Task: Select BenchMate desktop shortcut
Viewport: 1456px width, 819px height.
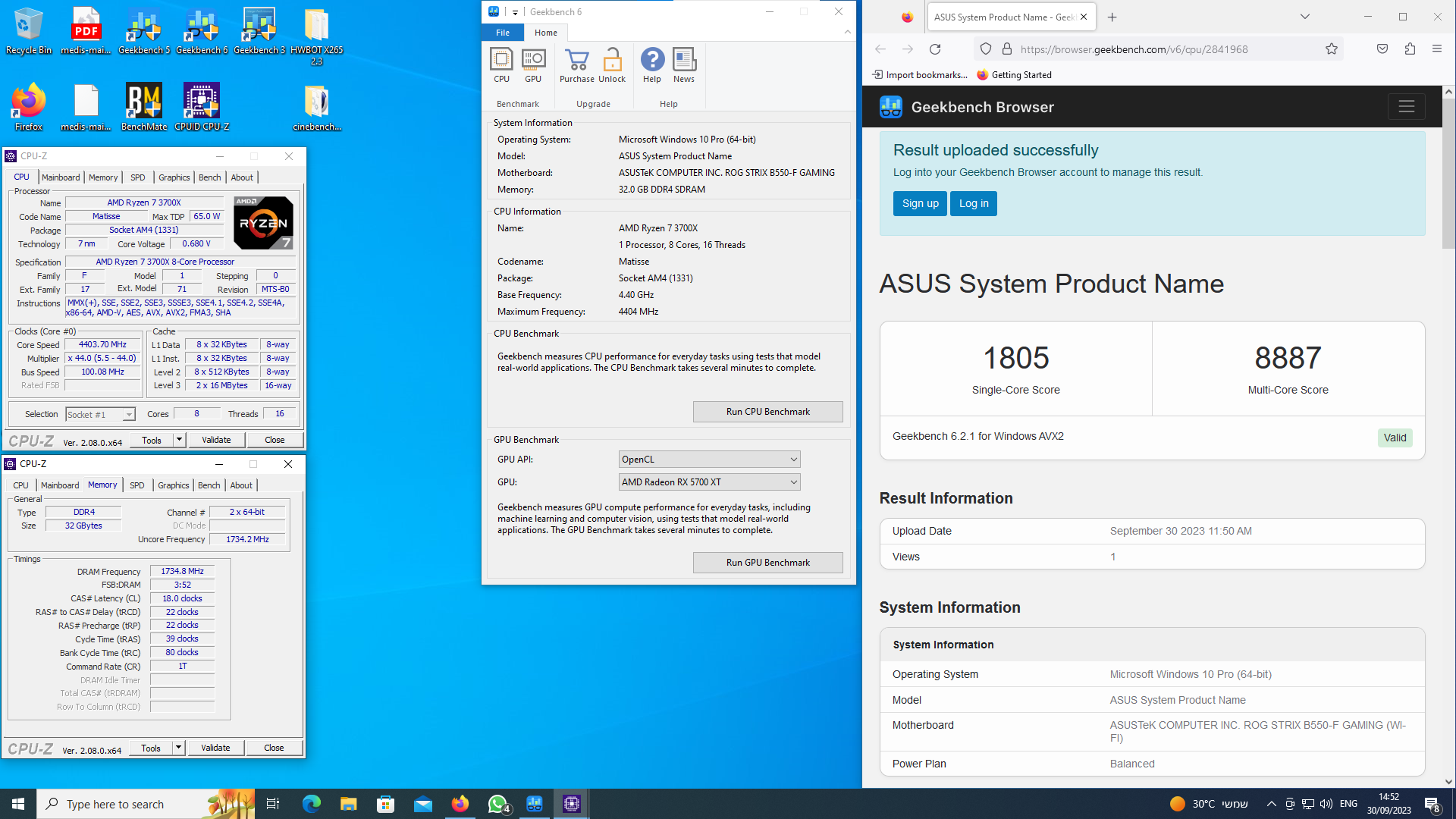Action: point(144,107)
